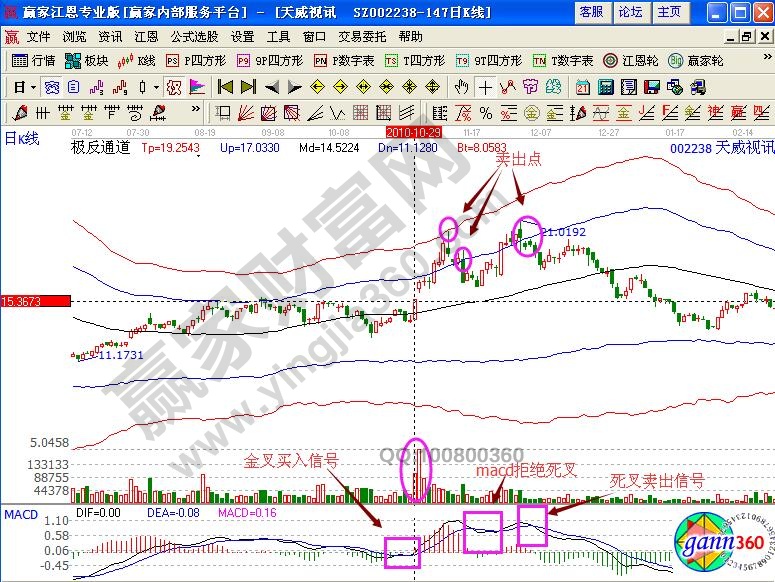Screen dimensions: 775x582
Task: Click the 论坛 forum button
Action: [630, 12]
